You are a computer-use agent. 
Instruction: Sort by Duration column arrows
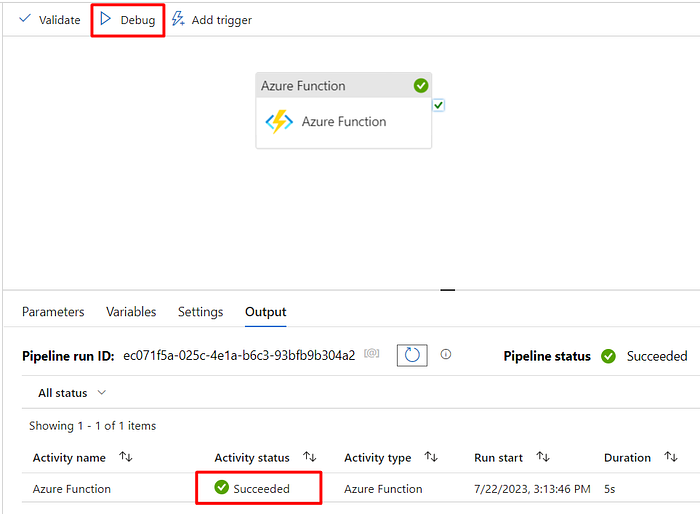pyautogui.click(x=671, y=457)
